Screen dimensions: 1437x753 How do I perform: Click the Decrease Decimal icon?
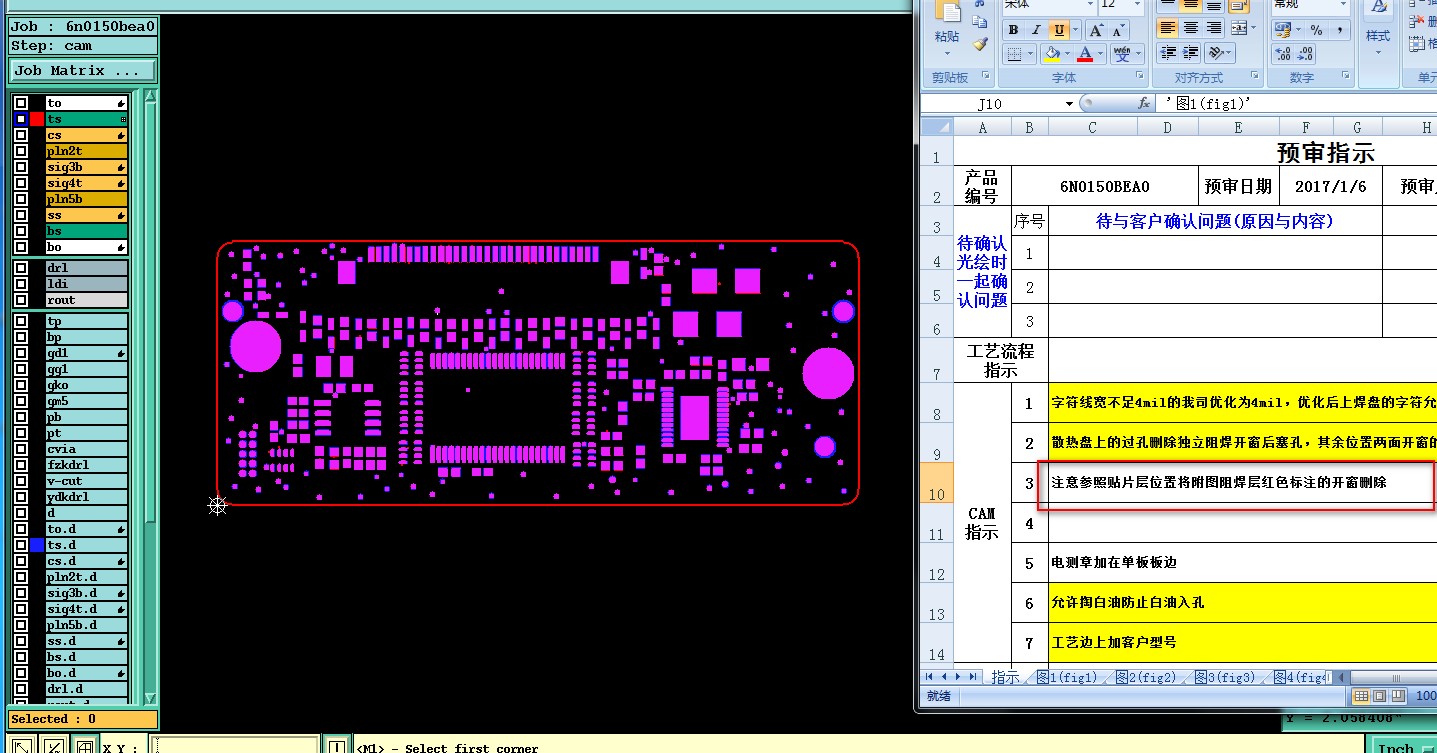pos(1306,54)
